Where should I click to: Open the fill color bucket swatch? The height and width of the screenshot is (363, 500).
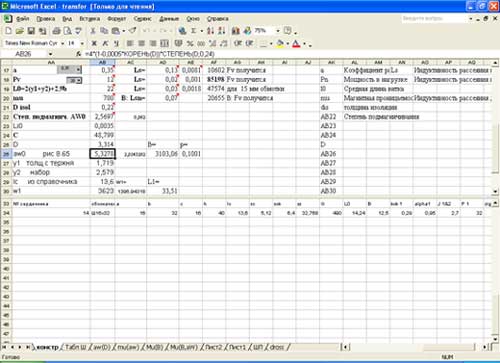coord(280,43)
